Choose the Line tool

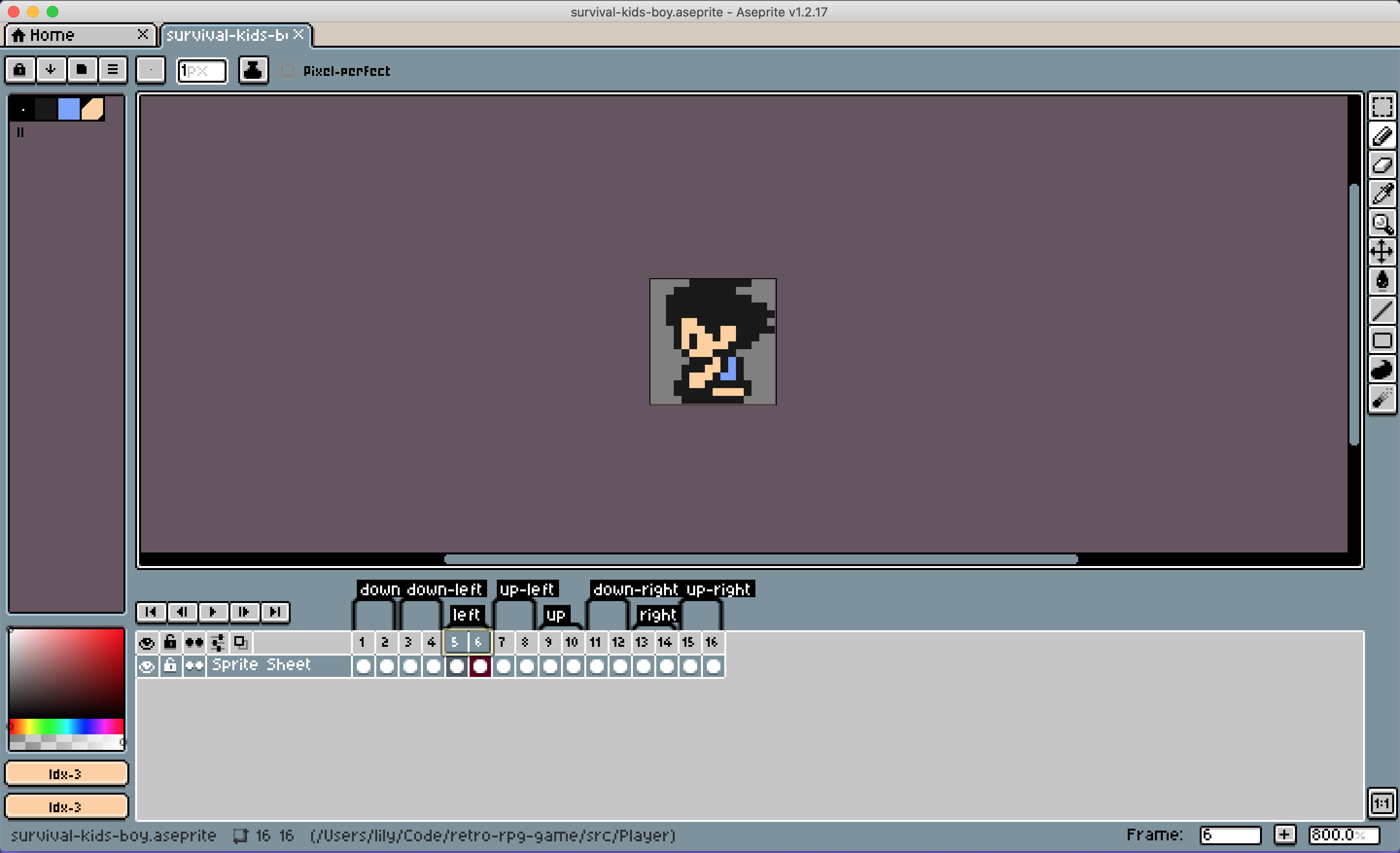click(1382, 310)
